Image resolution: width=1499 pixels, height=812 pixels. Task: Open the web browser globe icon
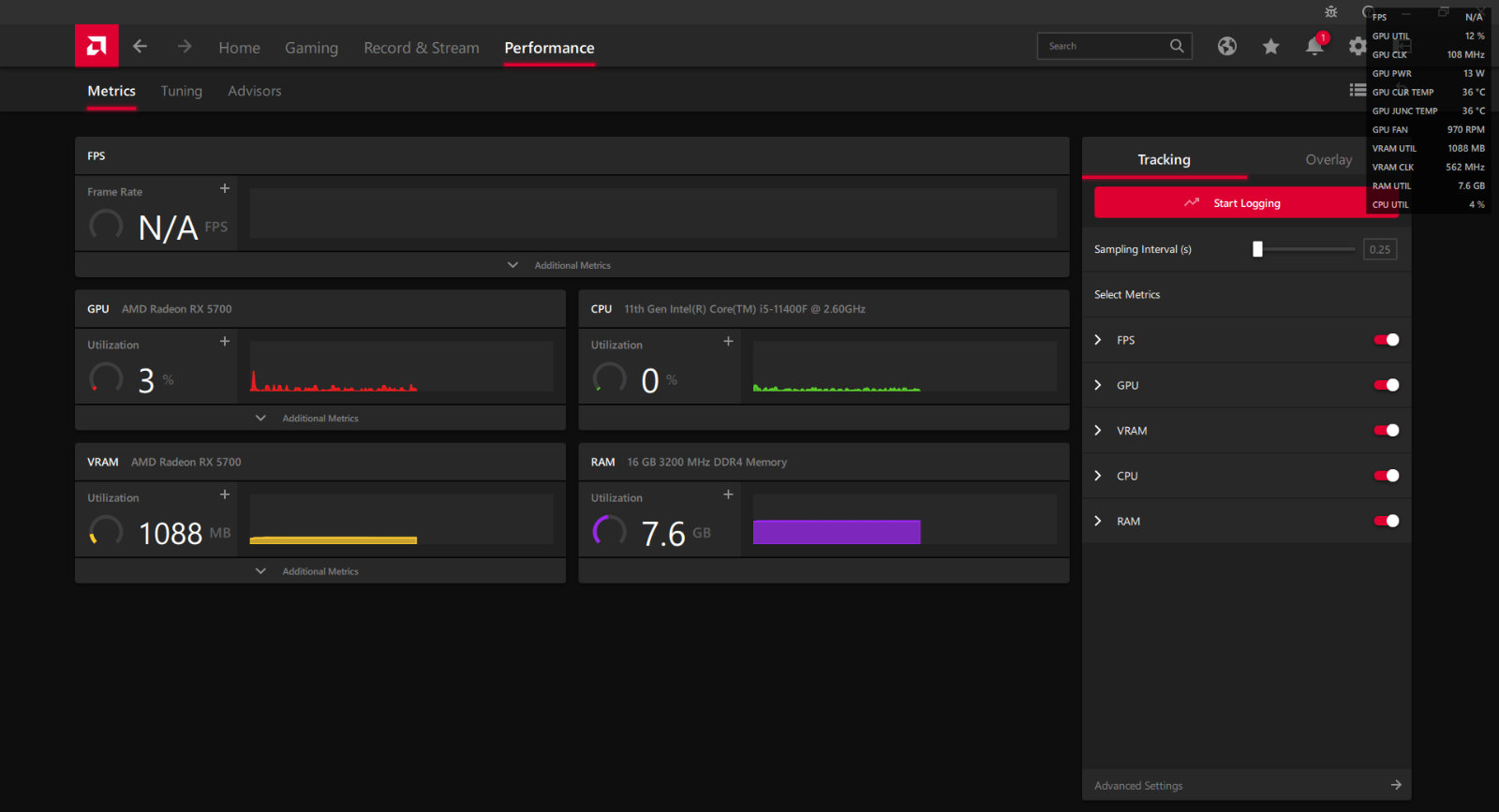click(x=1227, y=46)
